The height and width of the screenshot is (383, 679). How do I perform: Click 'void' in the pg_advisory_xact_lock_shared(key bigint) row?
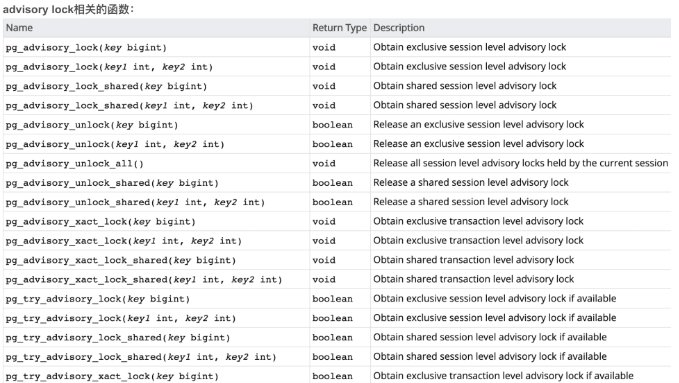pyautogui.click(x=324, y=260)
